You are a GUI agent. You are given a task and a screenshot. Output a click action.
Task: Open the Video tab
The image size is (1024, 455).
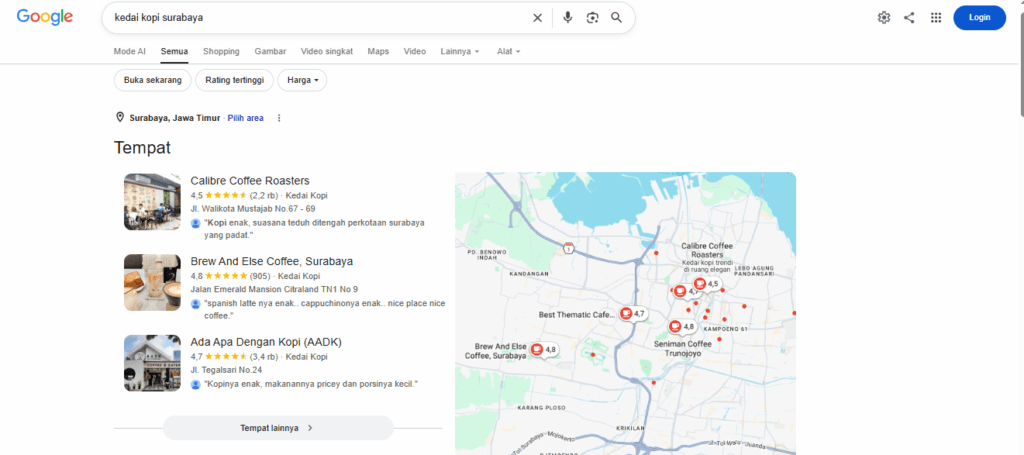click(415, 52)
